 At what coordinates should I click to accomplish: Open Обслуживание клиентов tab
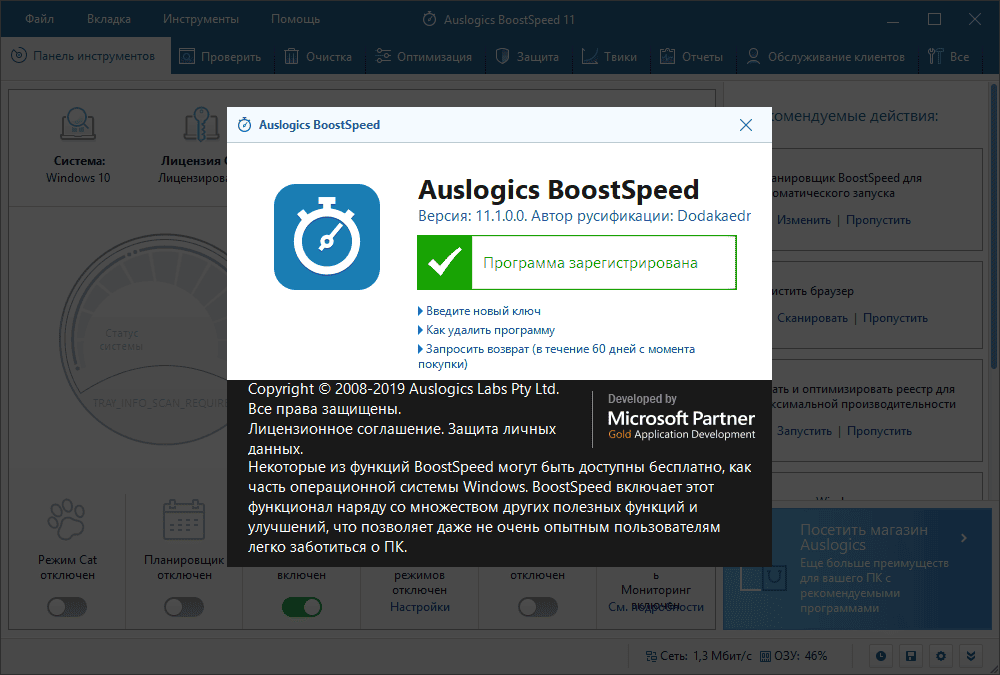825,57
